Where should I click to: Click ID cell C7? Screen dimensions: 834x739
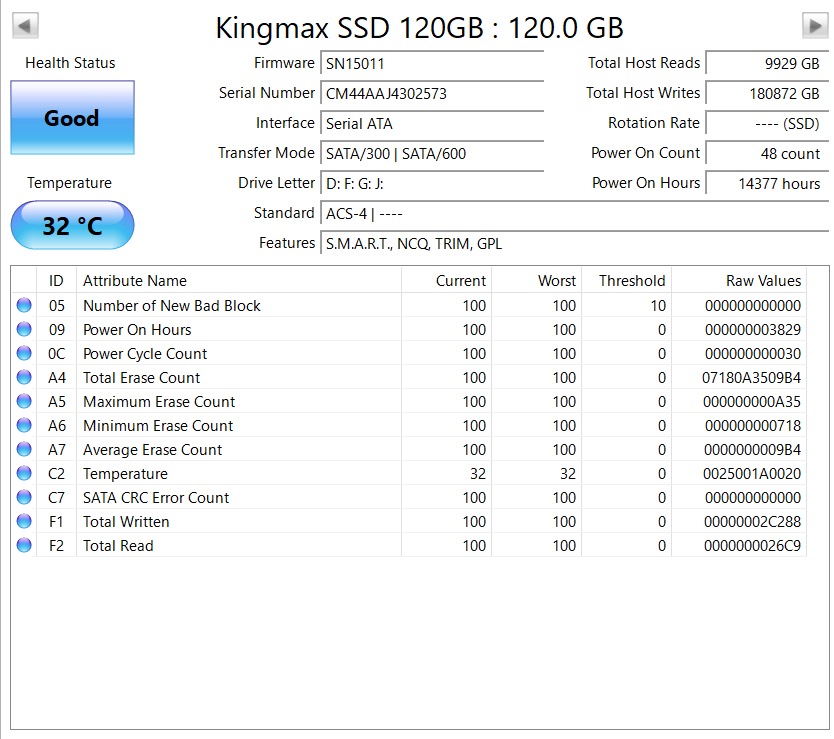tap(57, 497)
